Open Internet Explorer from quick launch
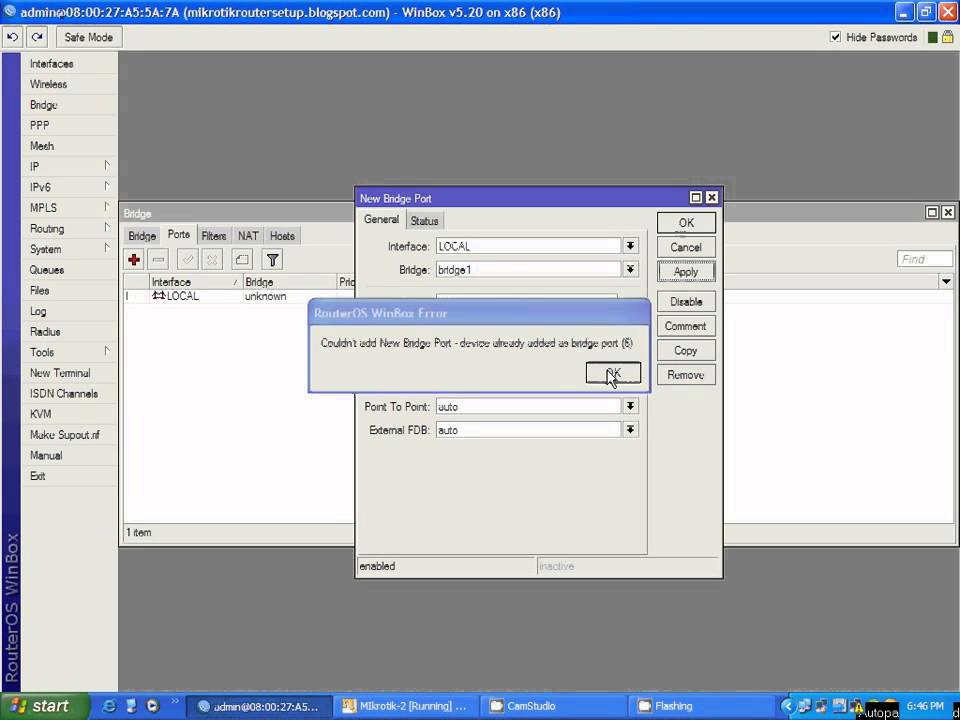This screenshot has width=960, height=720. pyautogui.click(x=110, y=706)
